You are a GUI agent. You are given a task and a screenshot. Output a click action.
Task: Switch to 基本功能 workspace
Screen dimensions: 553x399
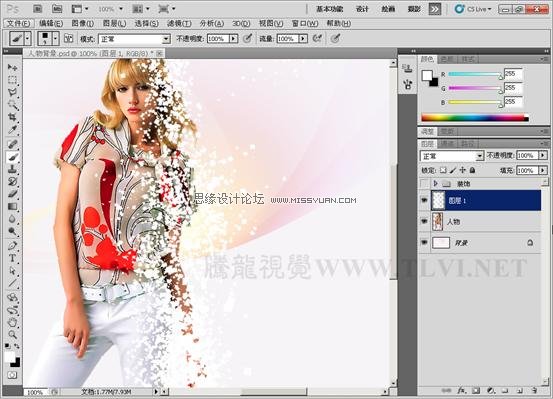click(x=329, y=9)
